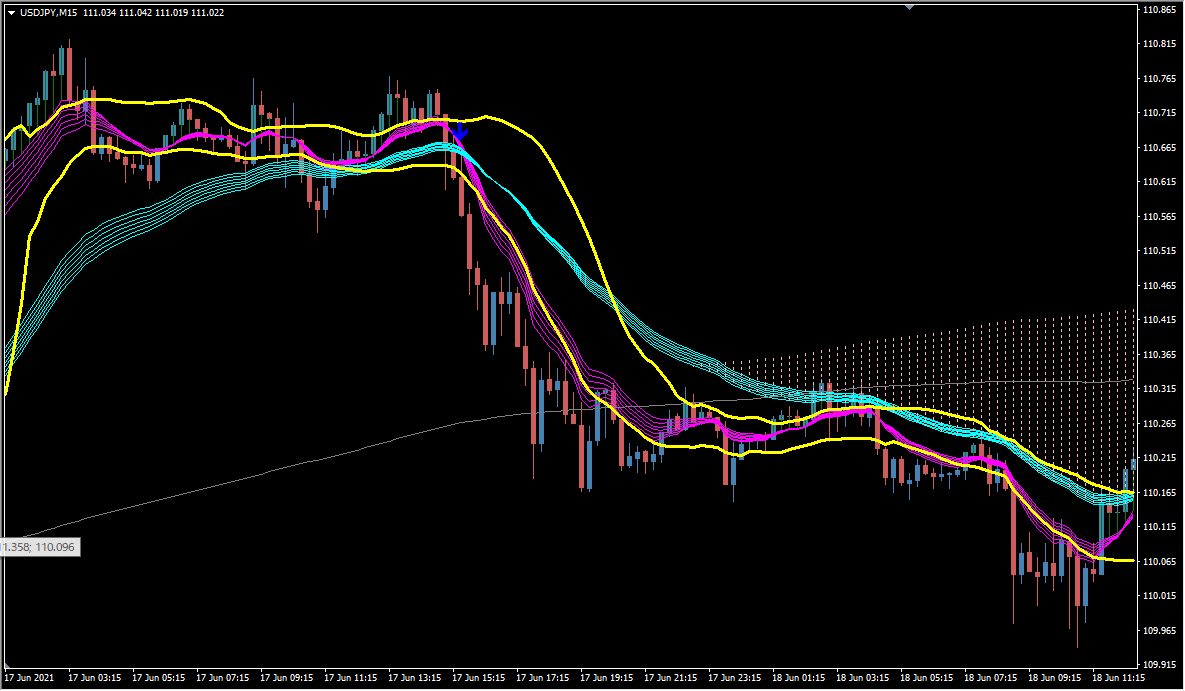The width and height of the screenshot is (1185, 691).
Task: Click the 110.165 price axis label
Action: click(x=1159, y=492)
